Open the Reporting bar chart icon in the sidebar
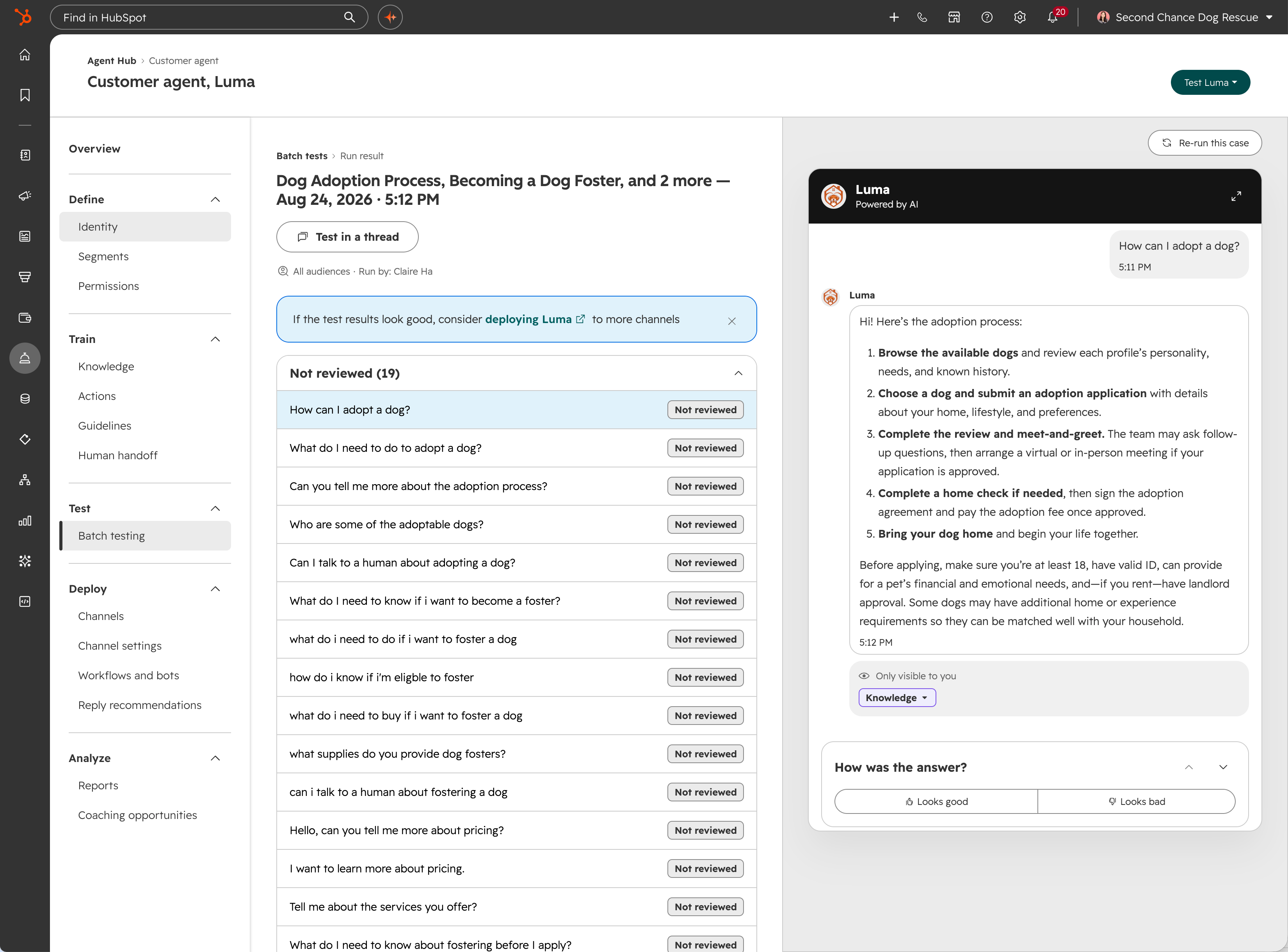This screenshot has height=952, width=1288. [x=25, y=520]
